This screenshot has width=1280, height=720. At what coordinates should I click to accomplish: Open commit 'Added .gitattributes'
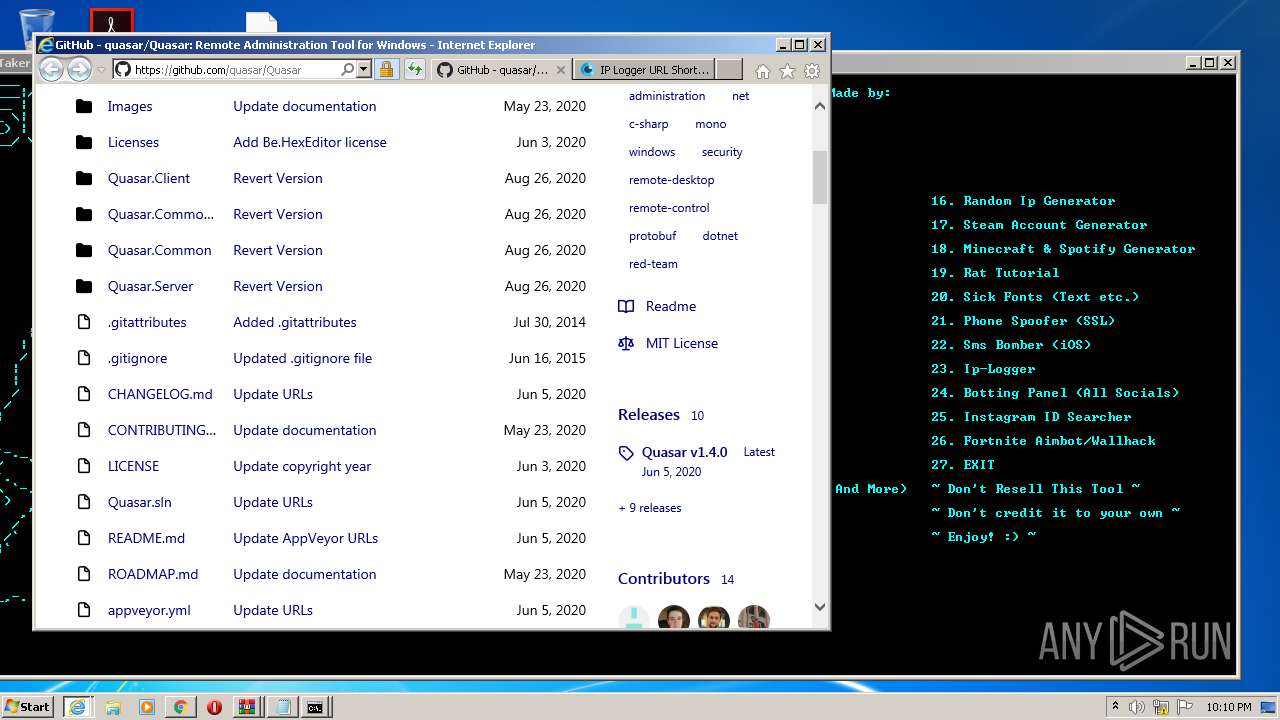pos(295,322)
